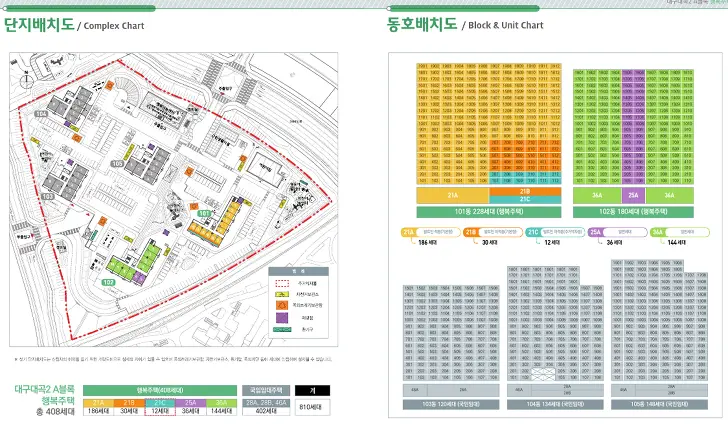
Task: Click the '144세대' cell in summary table
Action: pos(221,411)
